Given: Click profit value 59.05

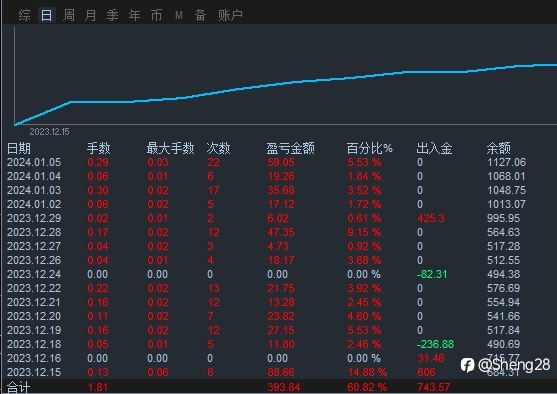Looking at the screenshot, I should (281, 162).
